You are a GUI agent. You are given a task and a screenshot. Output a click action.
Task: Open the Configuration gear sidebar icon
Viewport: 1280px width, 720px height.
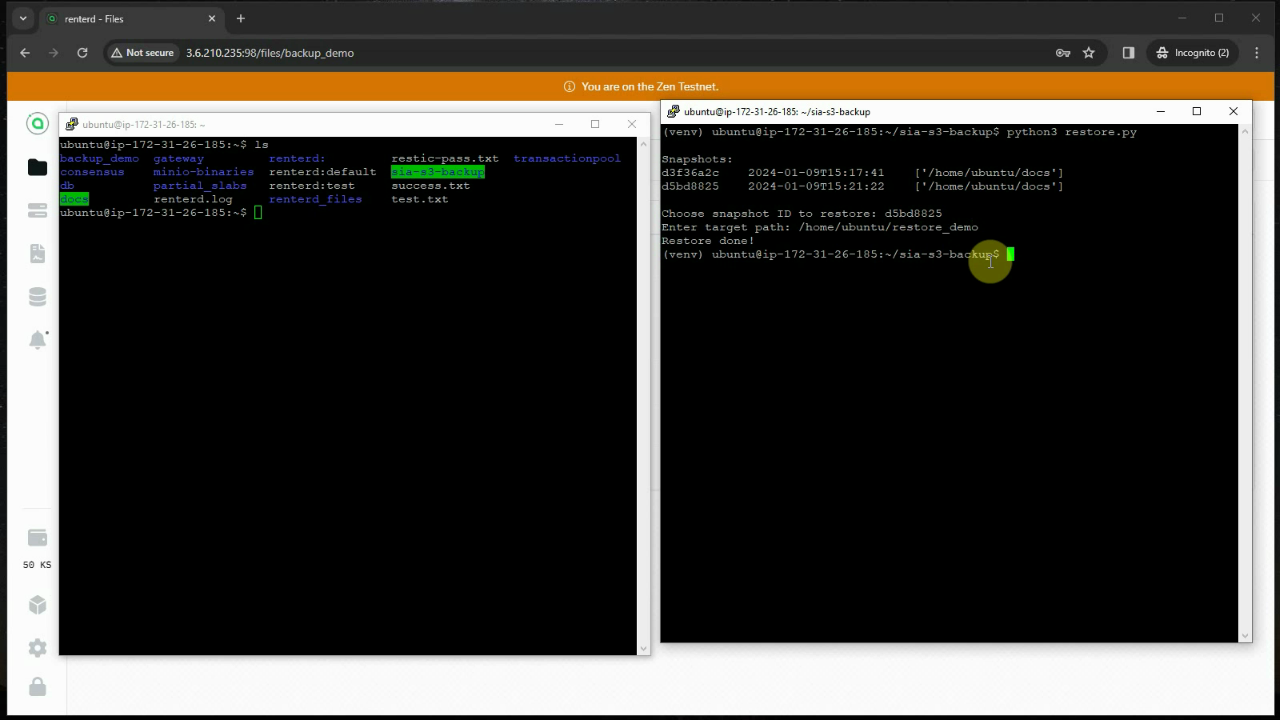(37, 647)
